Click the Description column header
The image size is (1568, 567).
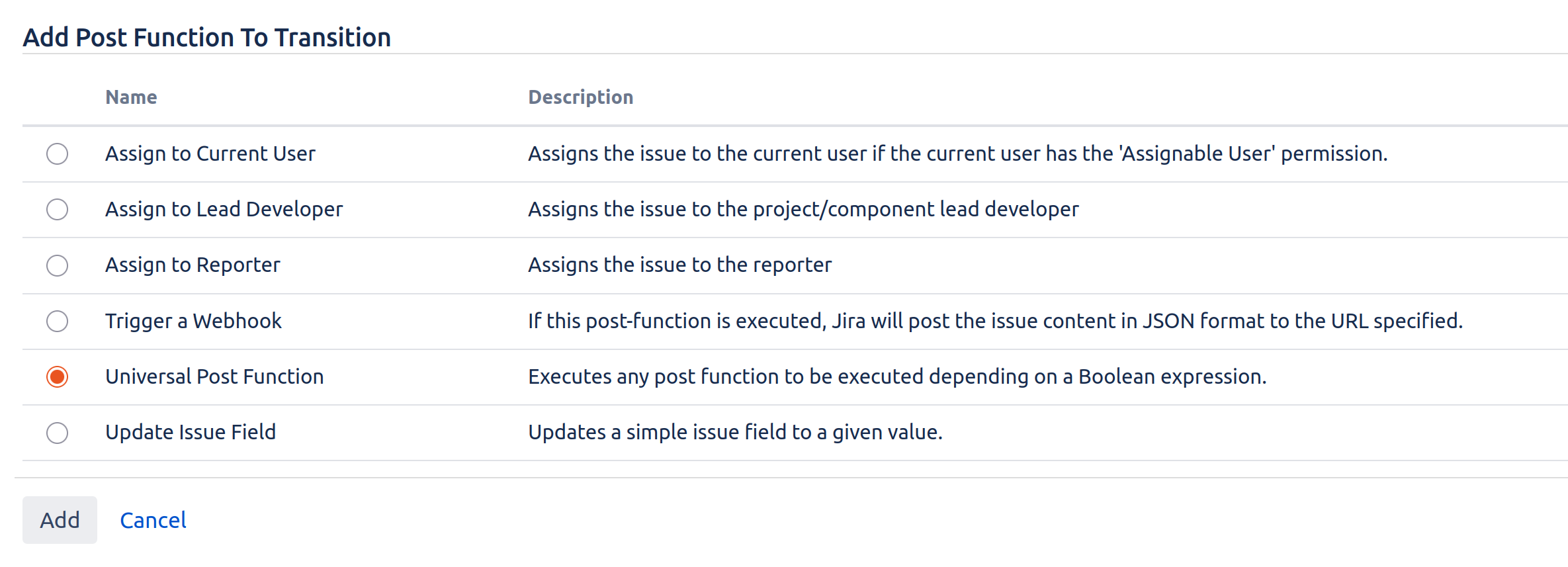[x=580, y=97]
